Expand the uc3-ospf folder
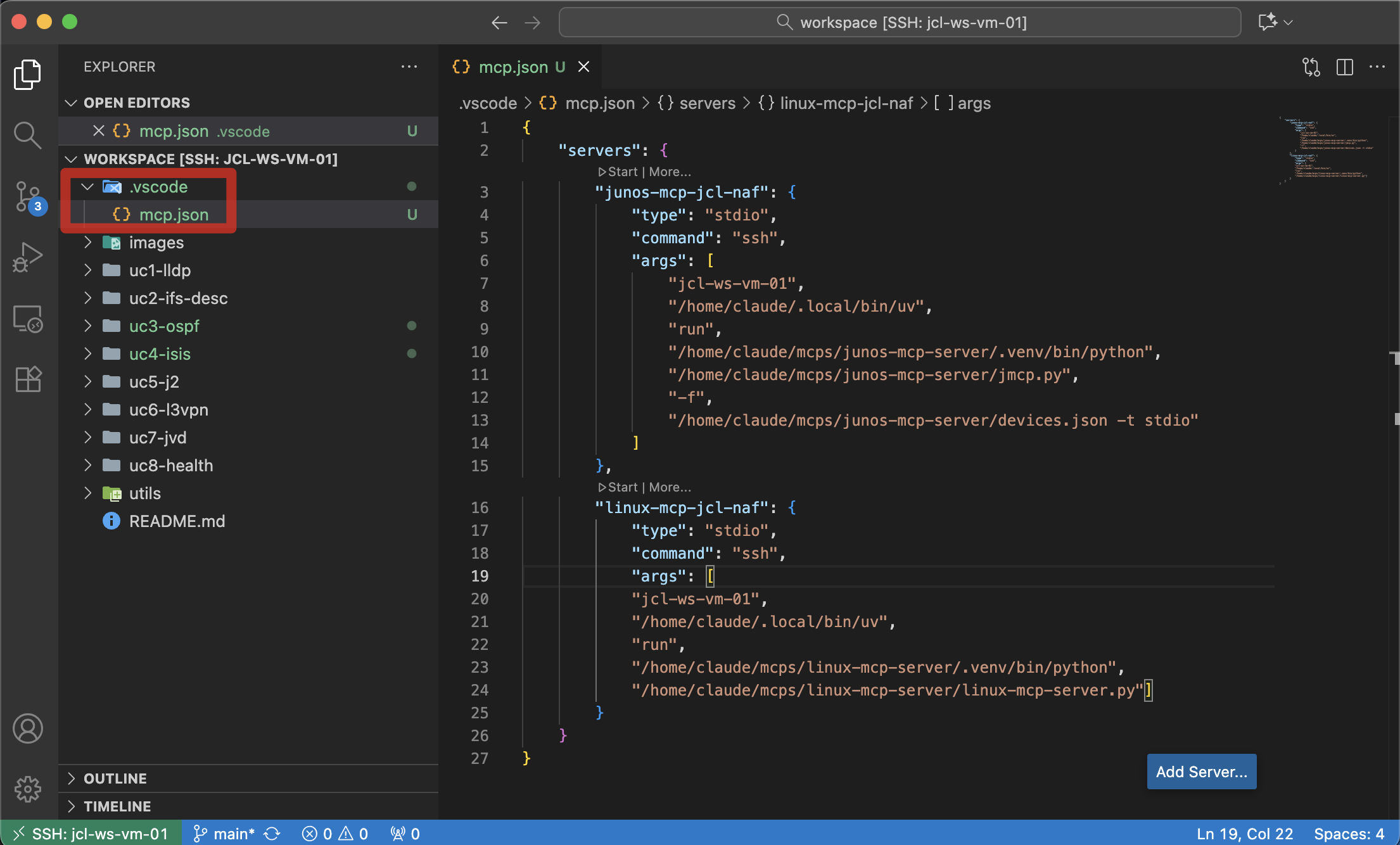Screen dimensions: 1400x845 (x=87, y=326)
